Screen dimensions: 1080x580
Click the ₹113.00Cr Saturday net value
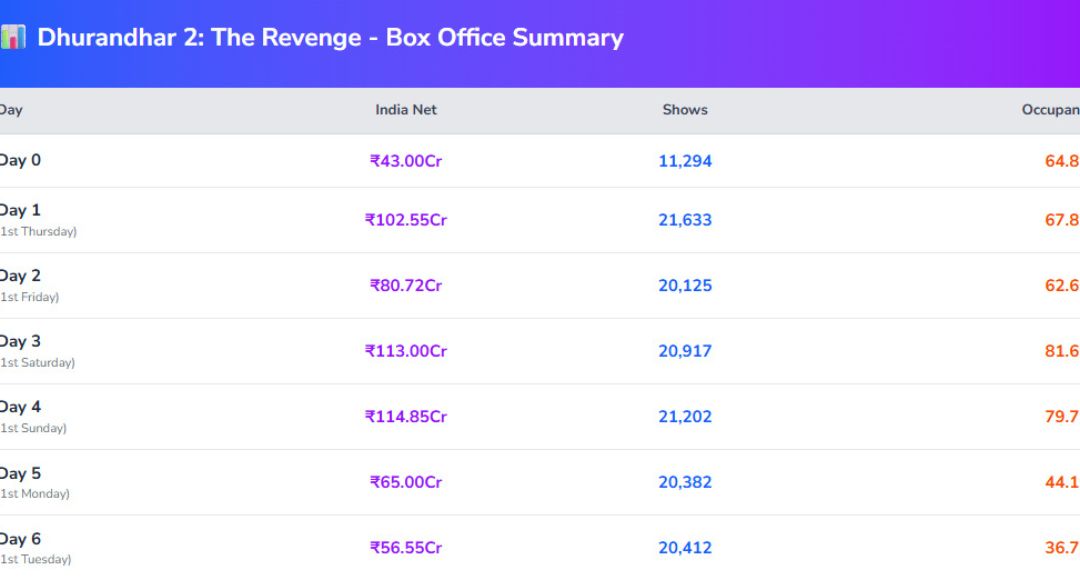[x=406, y=351]
